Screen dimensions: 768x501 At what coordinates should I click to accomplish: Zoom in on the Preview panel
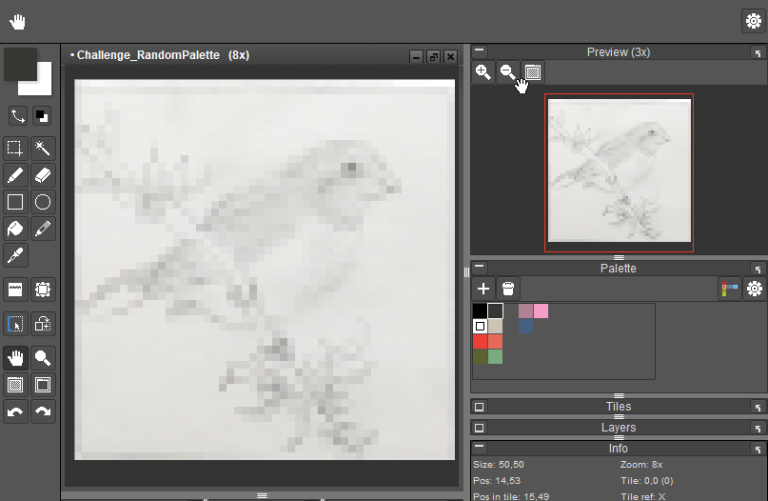pyautogui.click(x=483, y=72)
